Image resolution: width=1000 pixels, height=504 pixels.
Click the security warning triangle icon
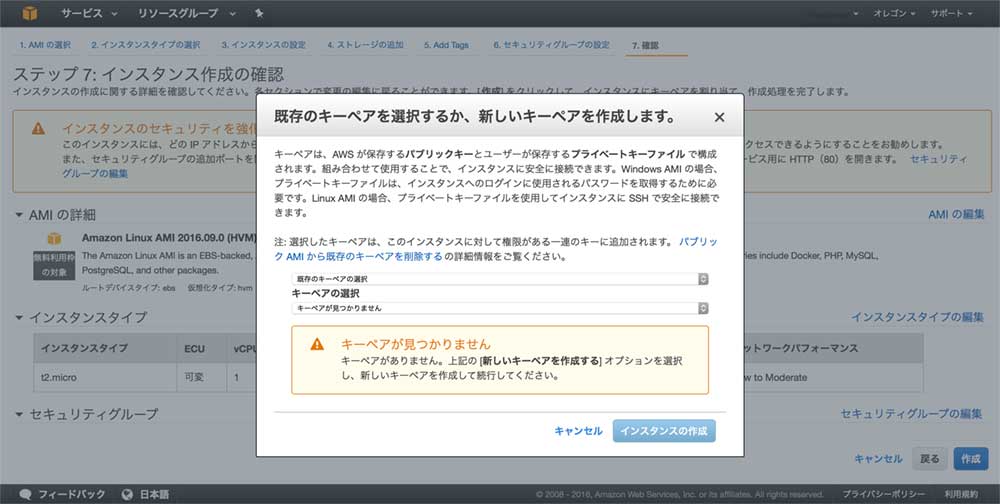(38, 129)
